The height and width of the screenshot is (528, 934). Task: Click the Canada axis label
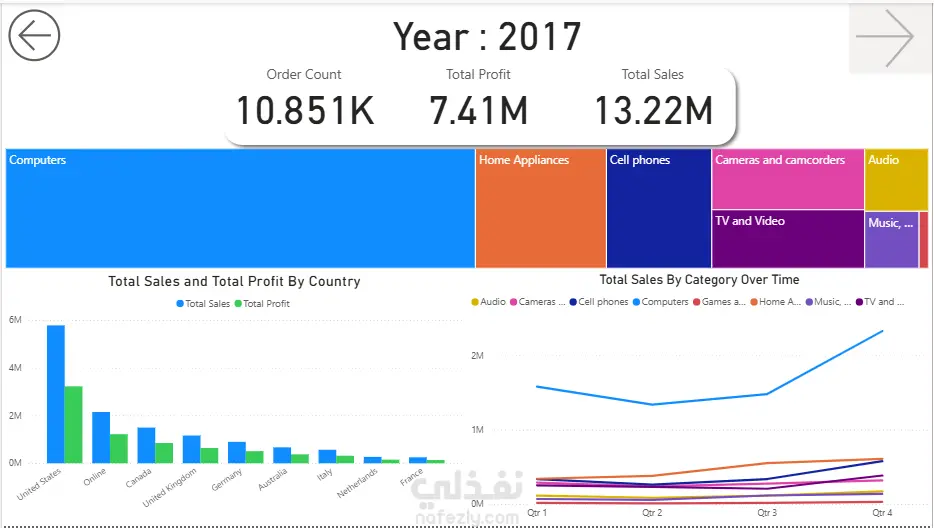[x=139, y=478]
